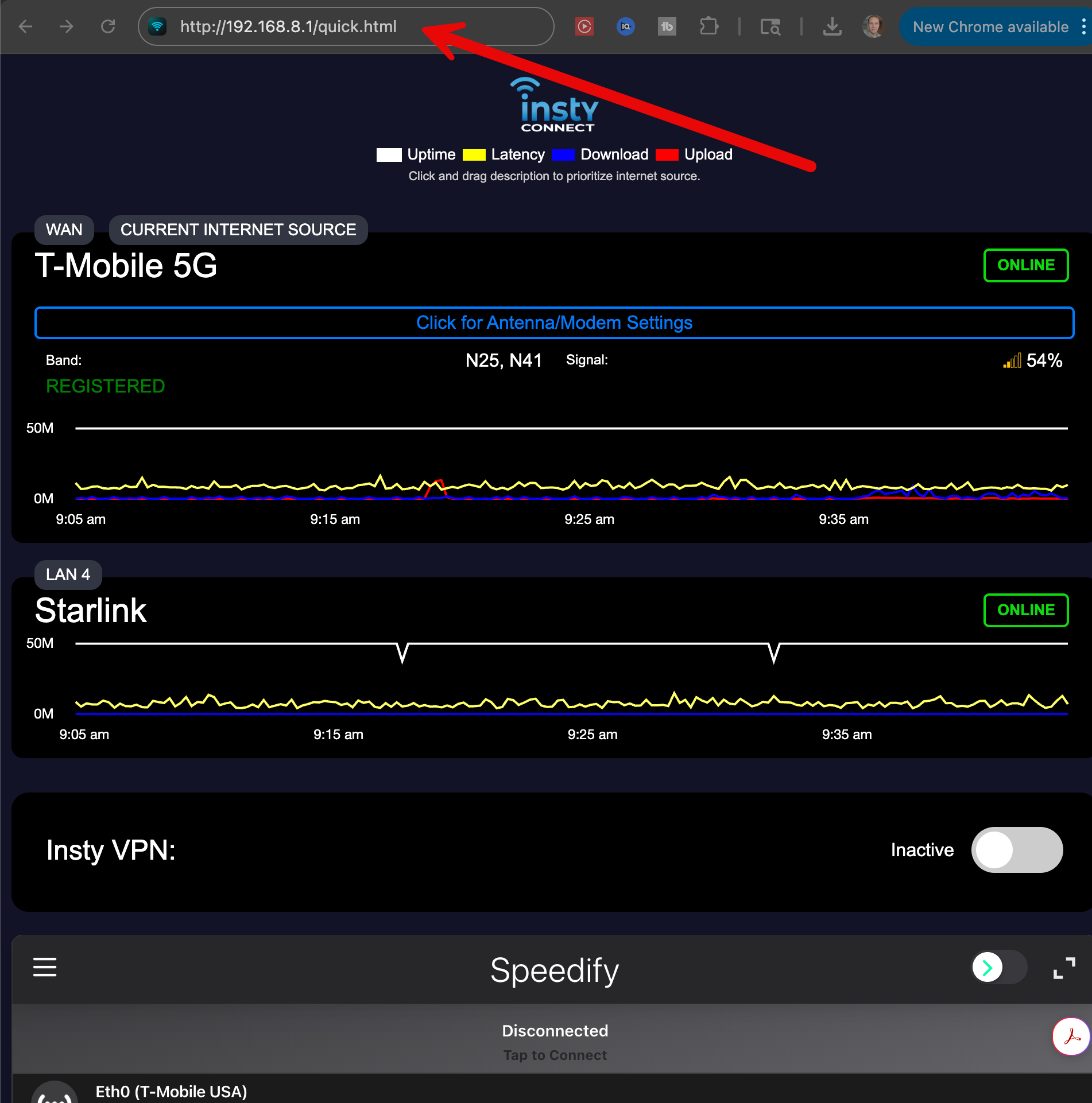Click the N25, N41 band value
Viewport: 1092px width, 1103px height.
504,360
